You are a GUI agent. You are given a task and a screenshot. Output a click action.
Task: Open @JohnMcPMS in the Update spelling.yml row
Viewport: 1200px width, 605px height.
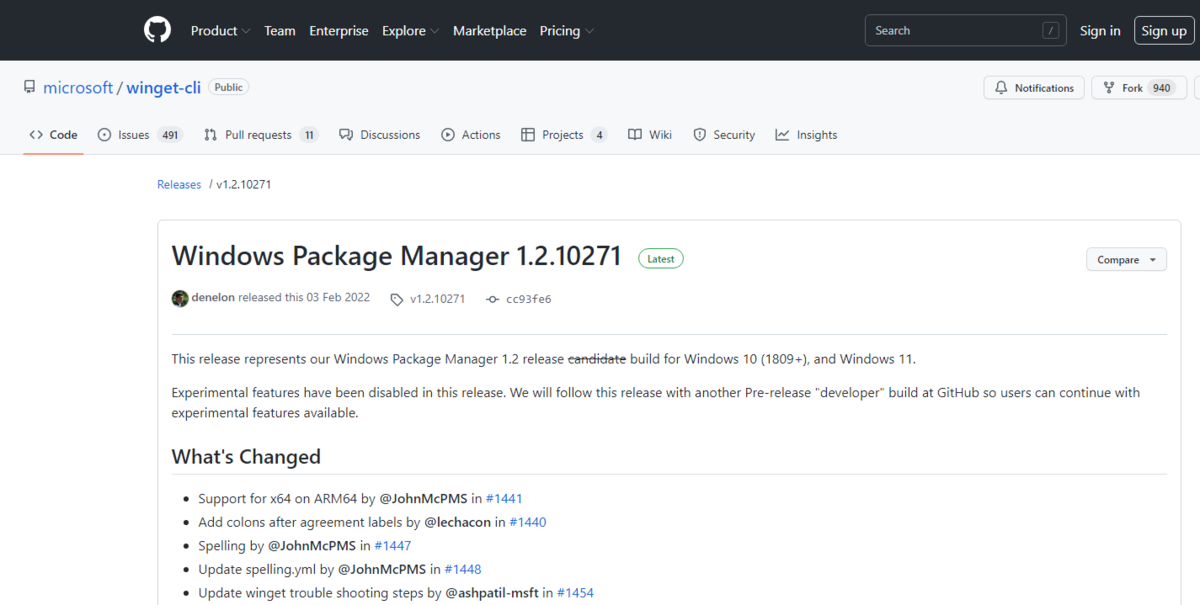(382, 569)
